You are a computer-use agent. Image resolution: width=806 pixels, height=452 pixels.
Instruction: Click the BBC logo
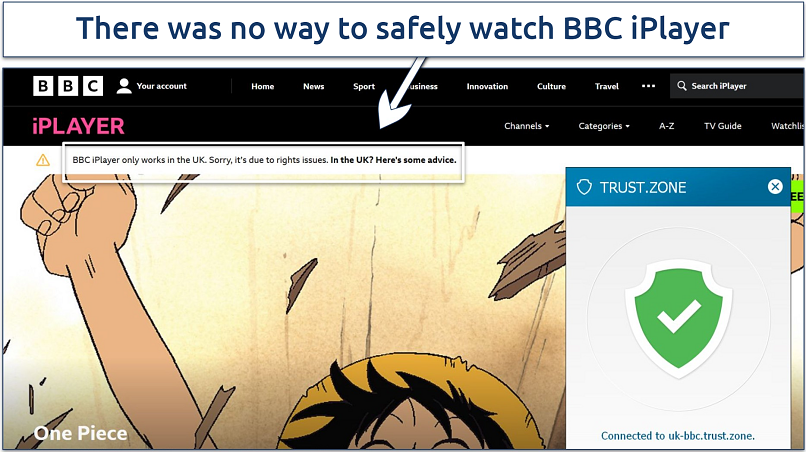click(68, 86)
